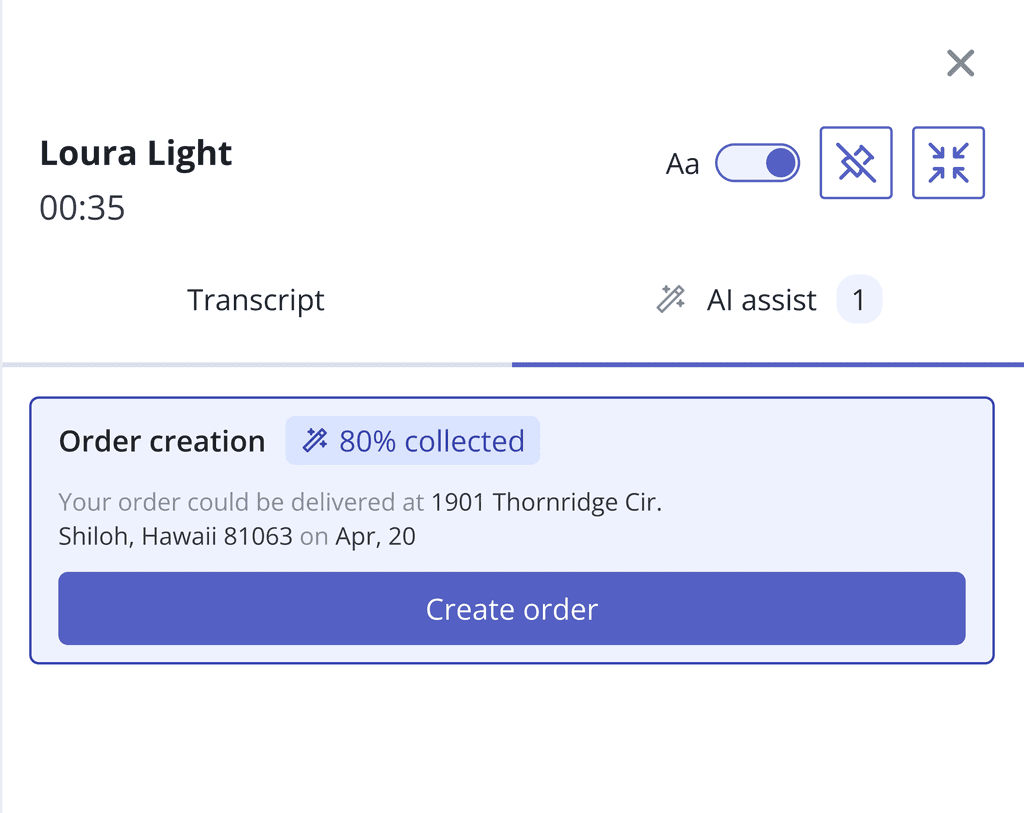Click the Shiloh, Hawaii 81063 location text
The height and width of the screenshot is (813, 1024).
175,536
